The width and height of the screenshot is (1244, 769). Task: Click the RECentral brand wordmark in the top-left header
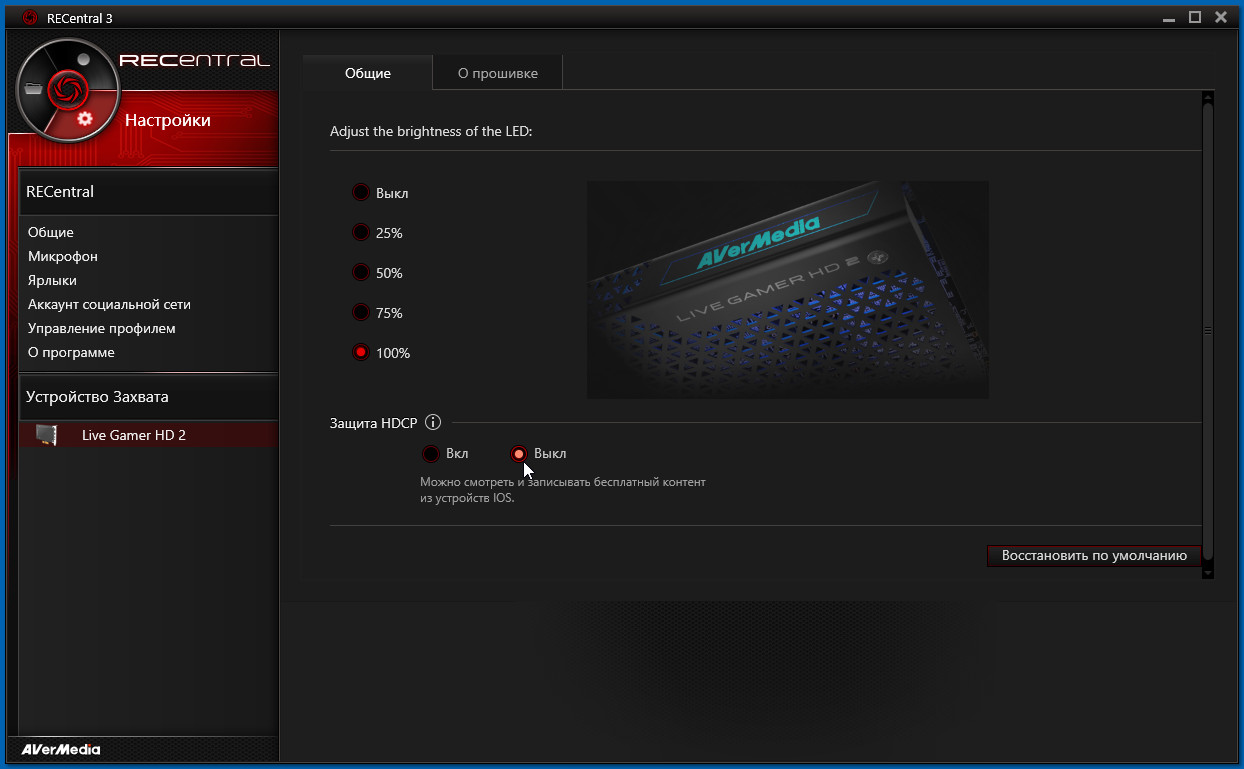point(194,60)
